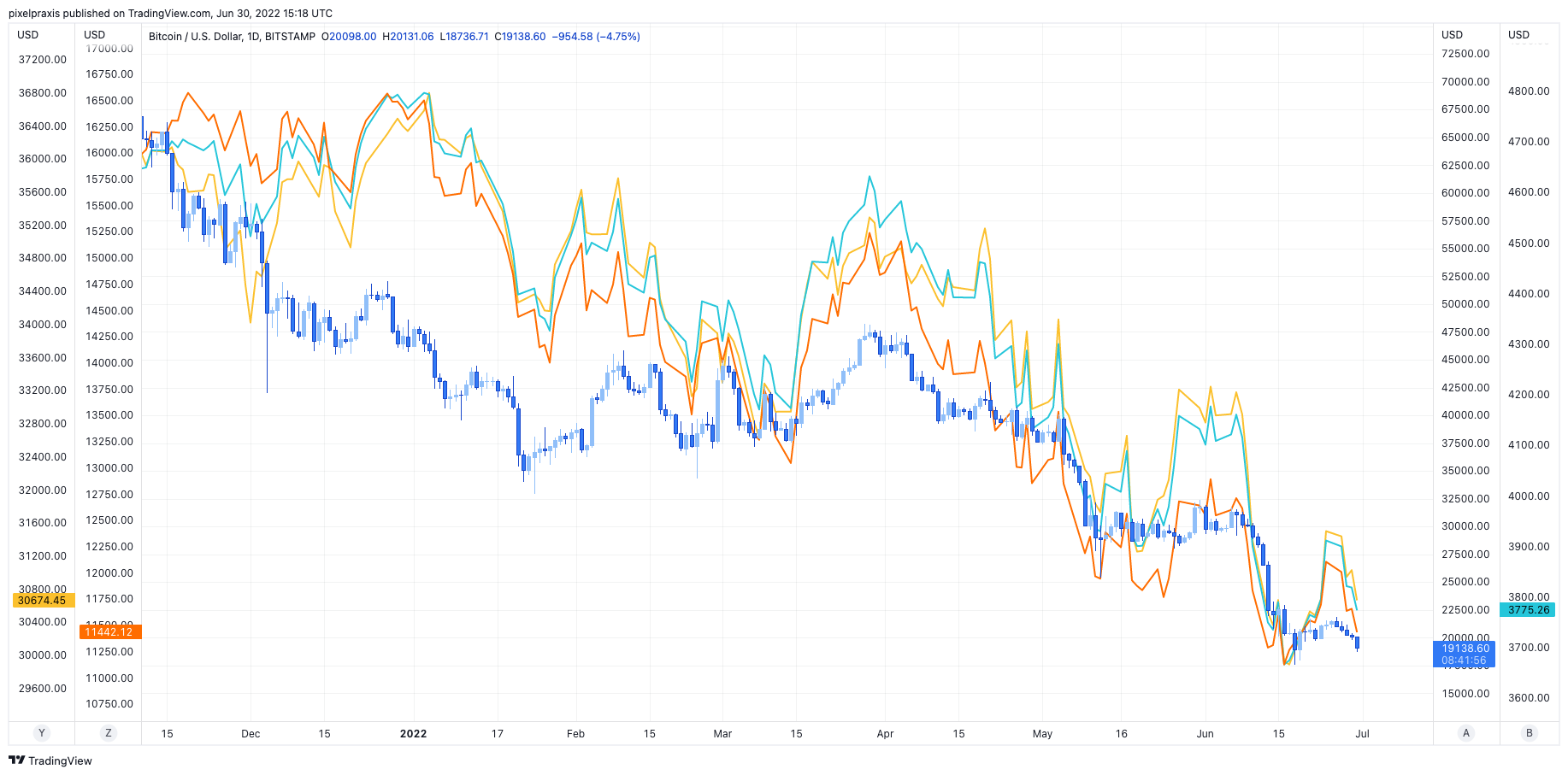Click the 45000.00 tick on the price scale
Screen dimensions: 1568x775
[1465, 360]
